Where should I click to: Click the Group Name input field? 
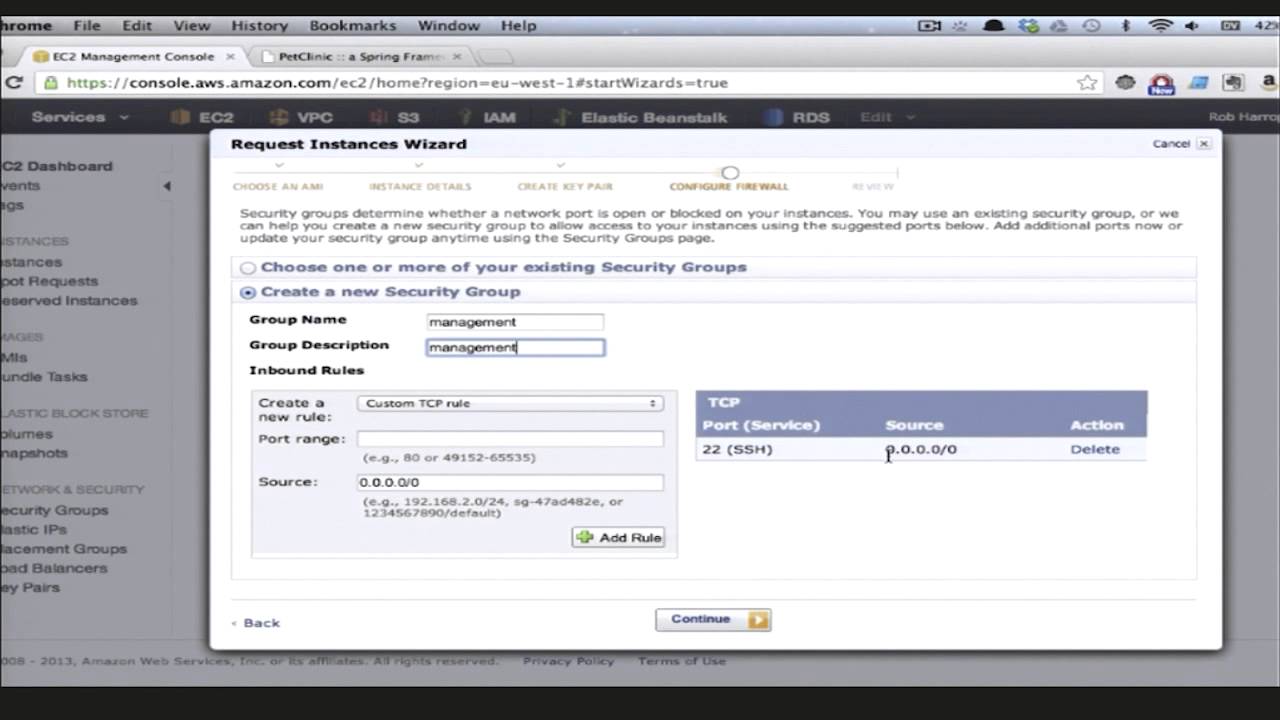tap(515, 322)
